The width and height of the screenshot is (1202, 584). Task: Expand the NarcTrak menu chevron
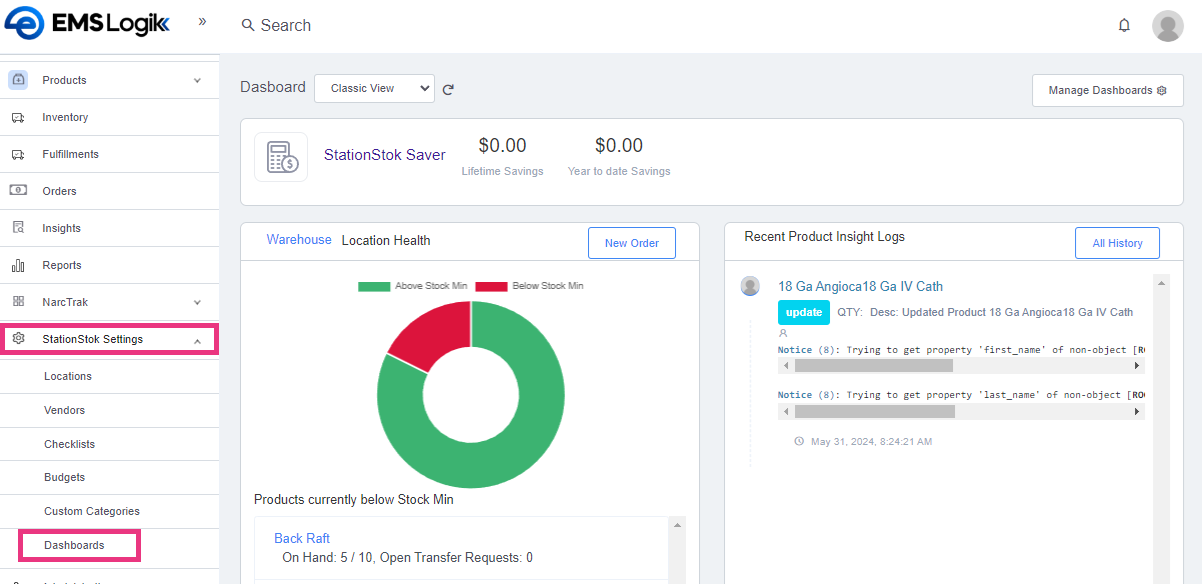[197, 302]
